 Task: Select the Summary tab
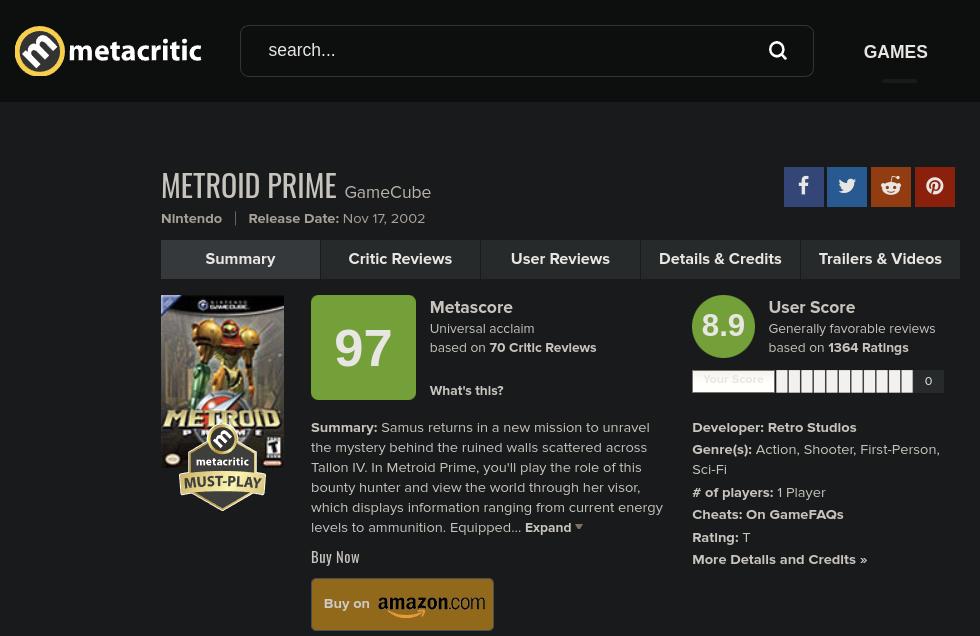[240, 259]
